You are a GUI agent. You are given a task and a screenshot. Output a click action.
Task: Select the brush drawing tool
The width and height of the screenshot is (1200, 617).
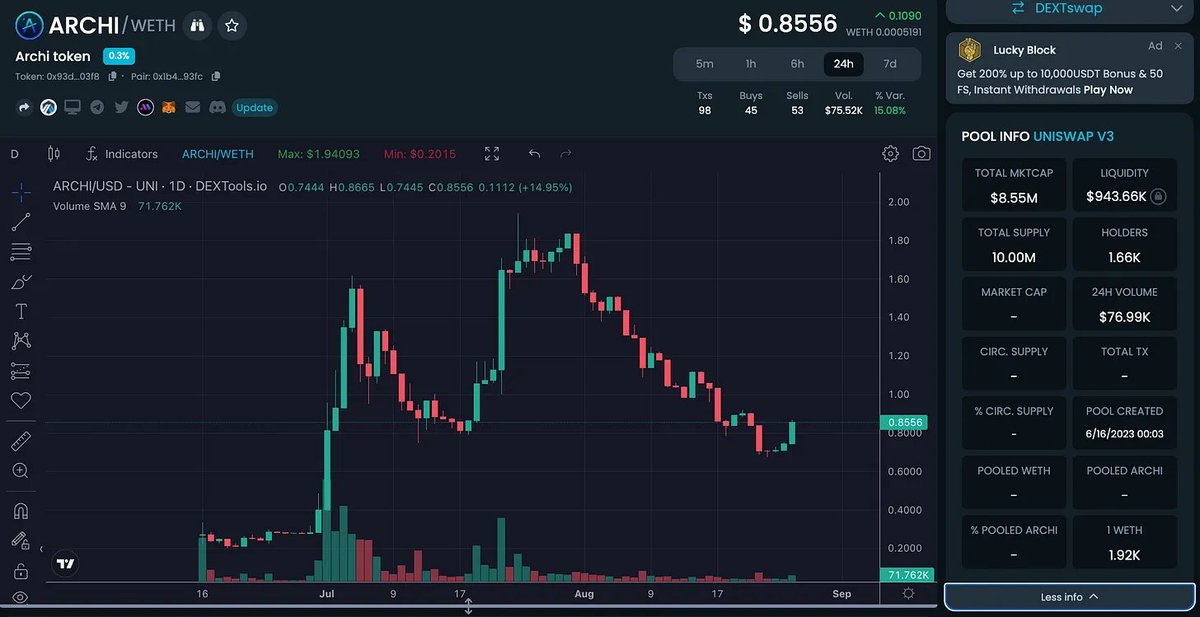point(21,282)
